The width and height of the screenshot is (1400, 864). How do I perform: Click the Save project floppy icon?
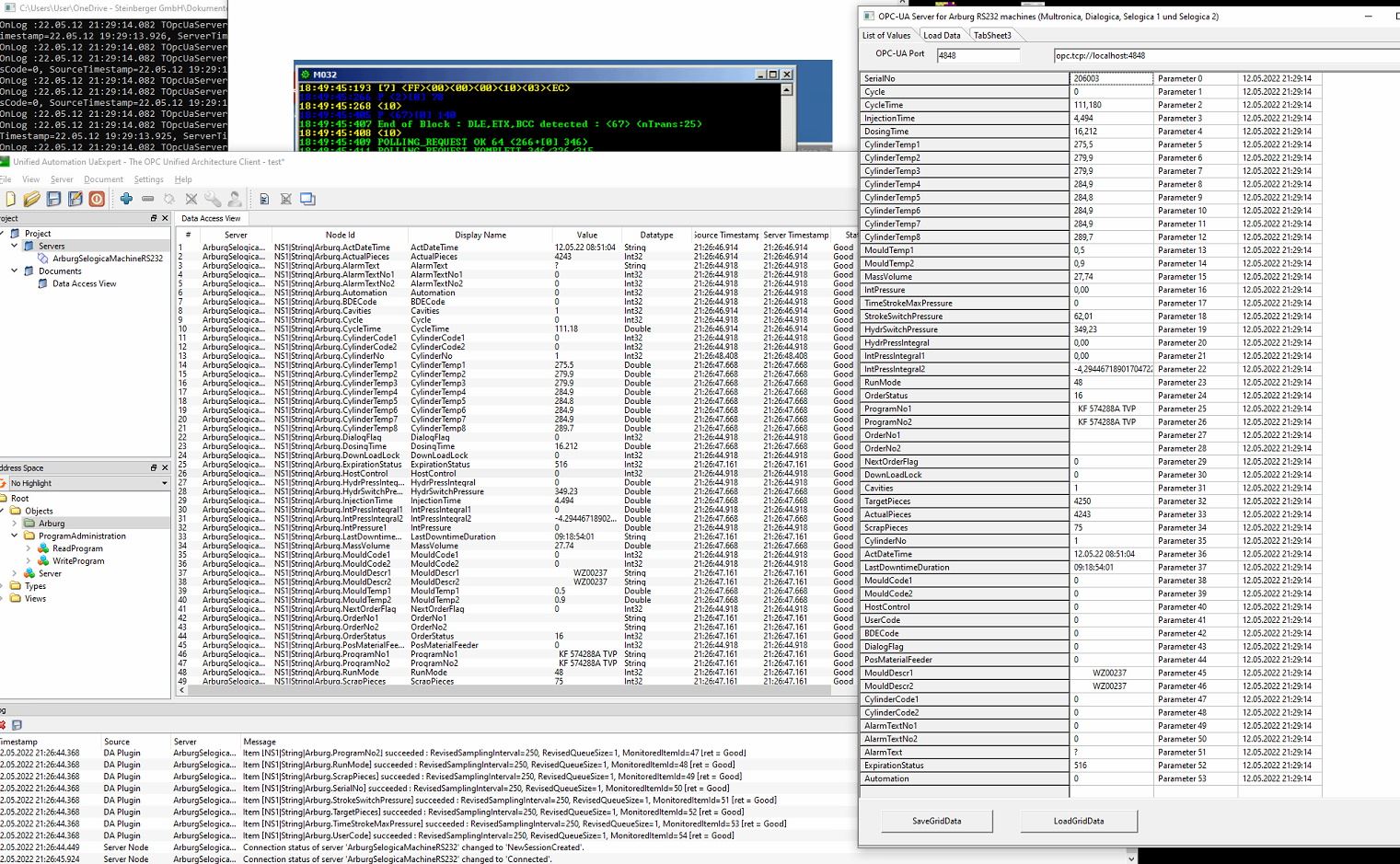[x=53, y=199]
